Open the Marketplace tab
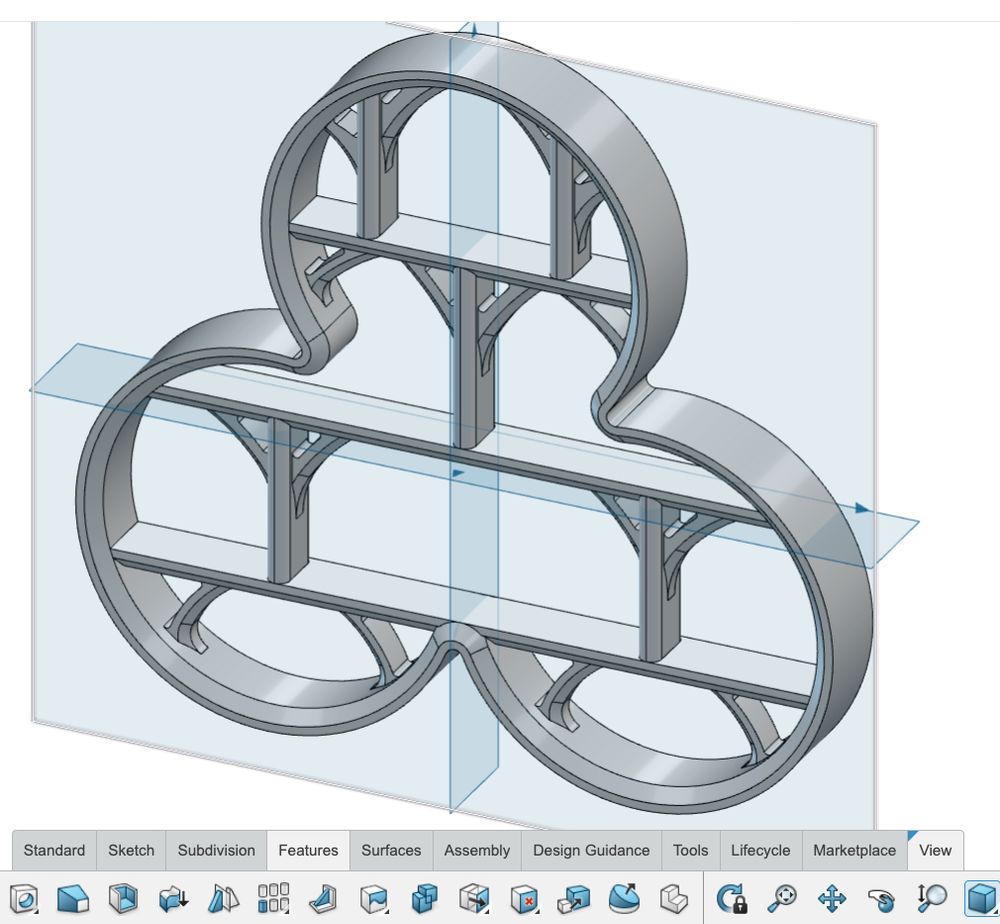 pos(855,850)
